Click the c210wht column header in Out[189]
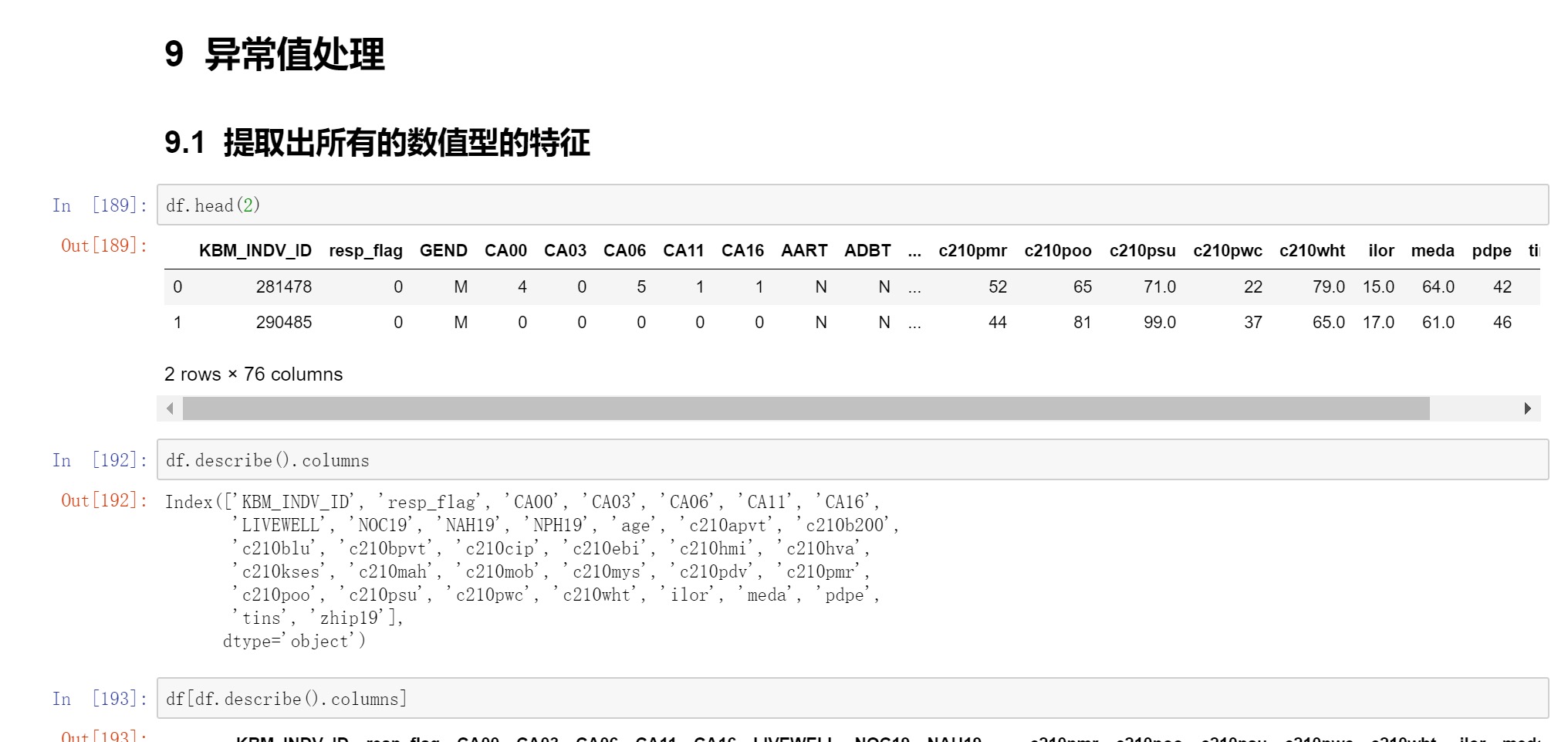The image size is (1568, 742). 1312,251
